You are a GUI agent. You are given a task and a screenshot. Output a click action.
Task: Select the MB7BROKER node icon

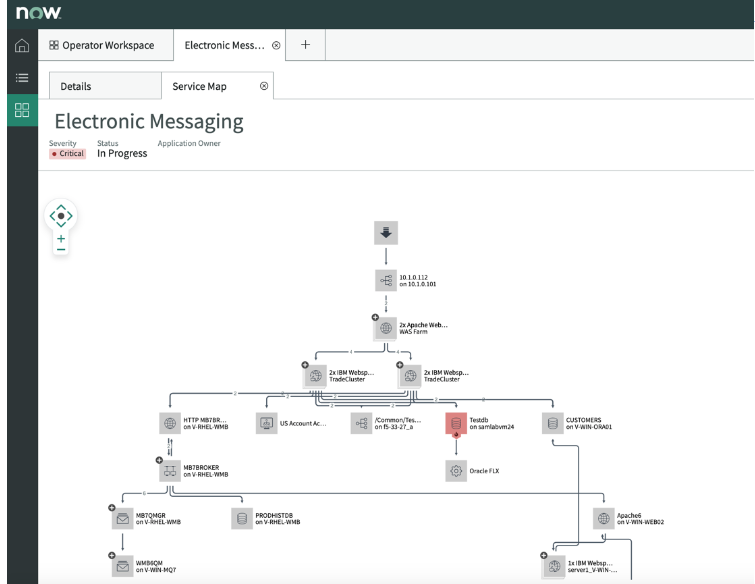pos(170,471)
